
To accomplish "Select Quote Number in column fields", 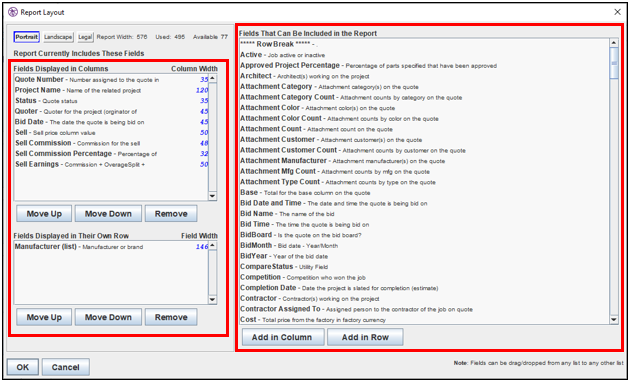I will tap(111, 80).
